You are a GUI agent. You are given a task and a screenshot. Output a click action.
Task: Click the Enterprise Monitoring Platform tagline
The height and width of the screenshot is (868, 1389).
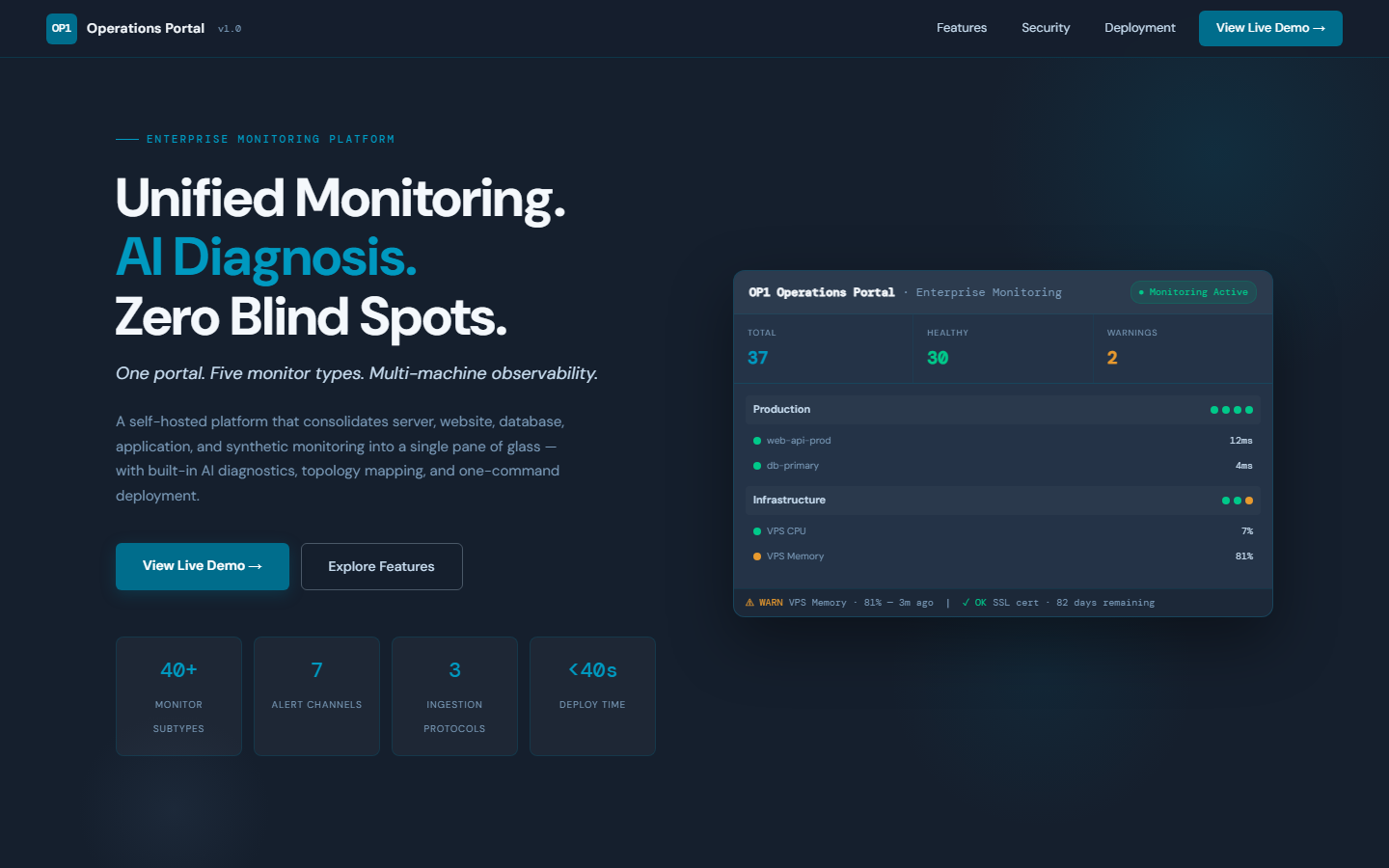270,139
